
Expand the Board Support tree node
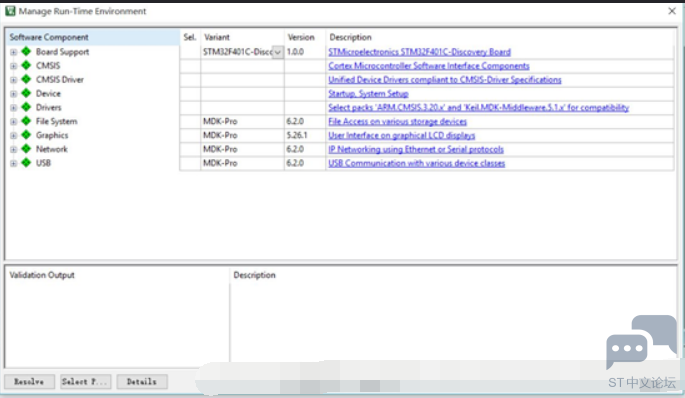coord(14,52)
